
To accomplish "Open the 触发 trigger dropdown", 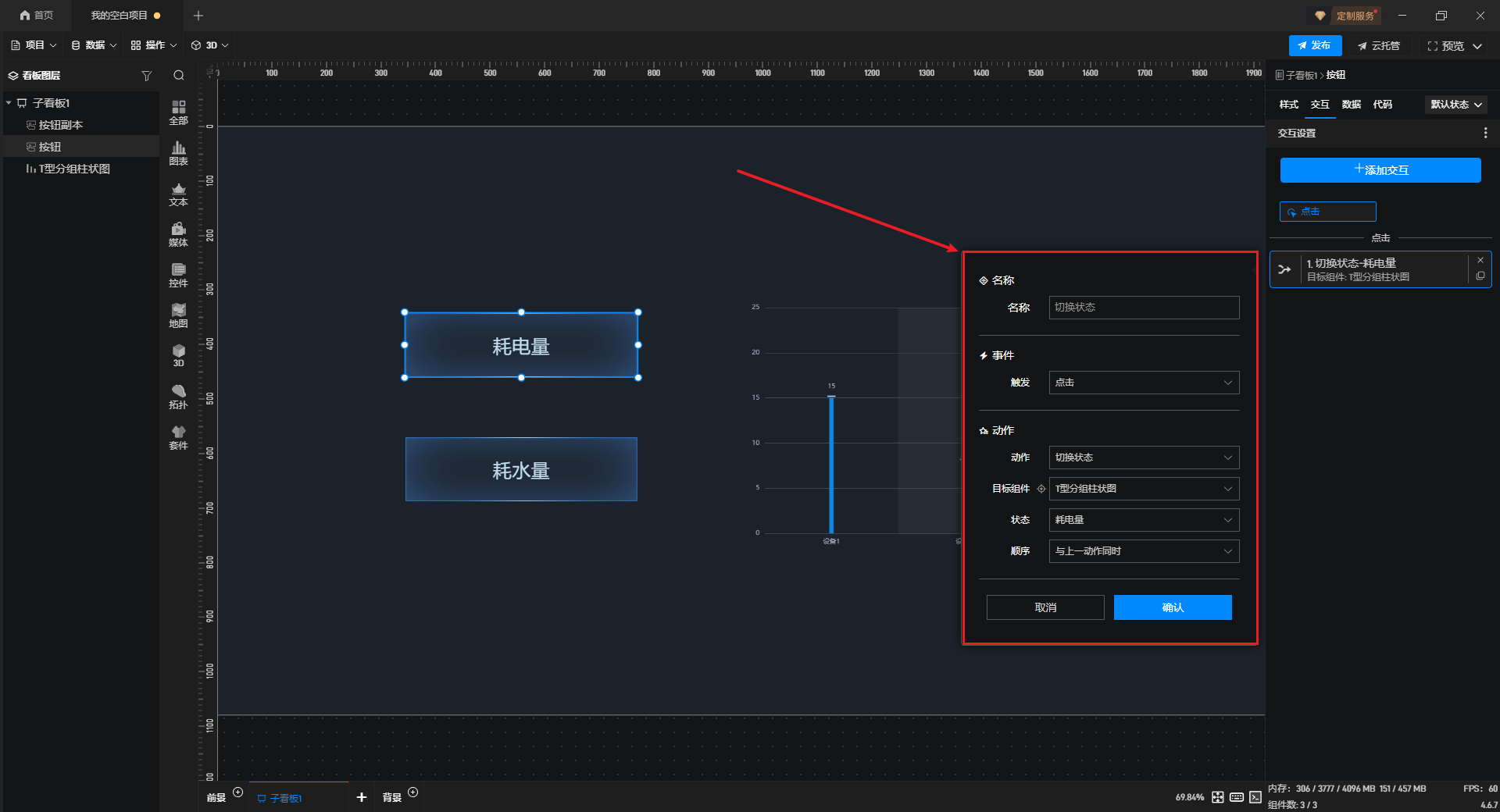I will [x=1143, y=383].
